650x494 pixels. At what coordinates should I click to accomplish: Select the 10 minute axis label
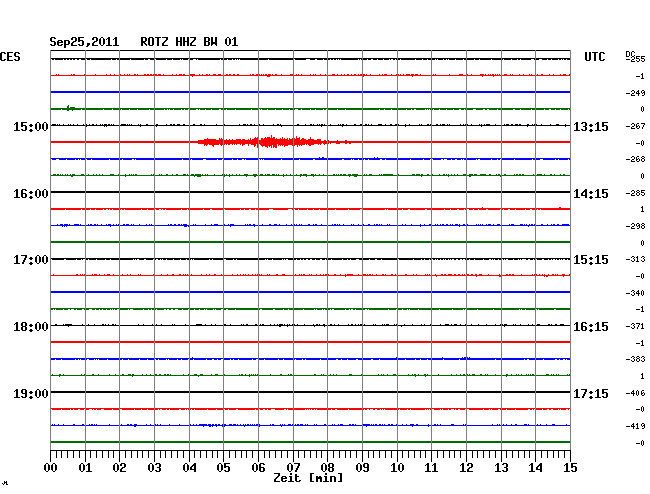tap(397, 467)
